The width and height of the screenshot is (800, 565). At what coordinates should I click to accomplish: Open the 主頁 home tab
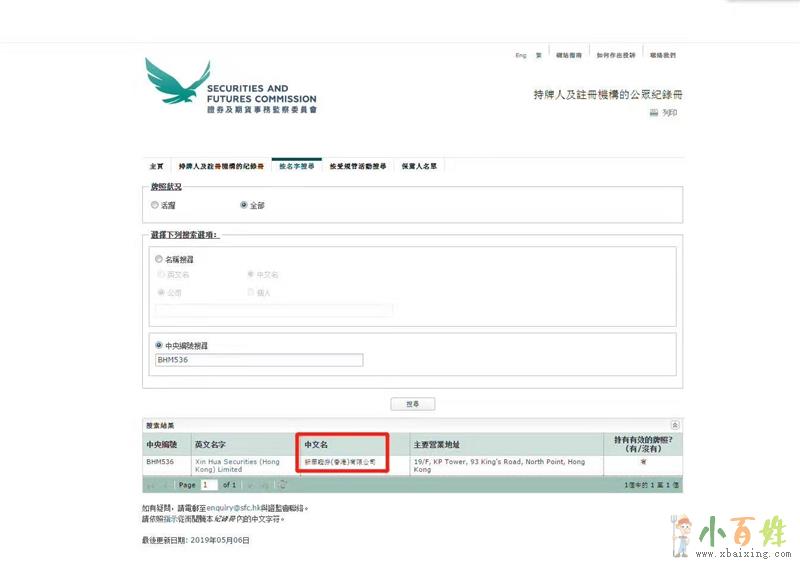coord(156,166)
